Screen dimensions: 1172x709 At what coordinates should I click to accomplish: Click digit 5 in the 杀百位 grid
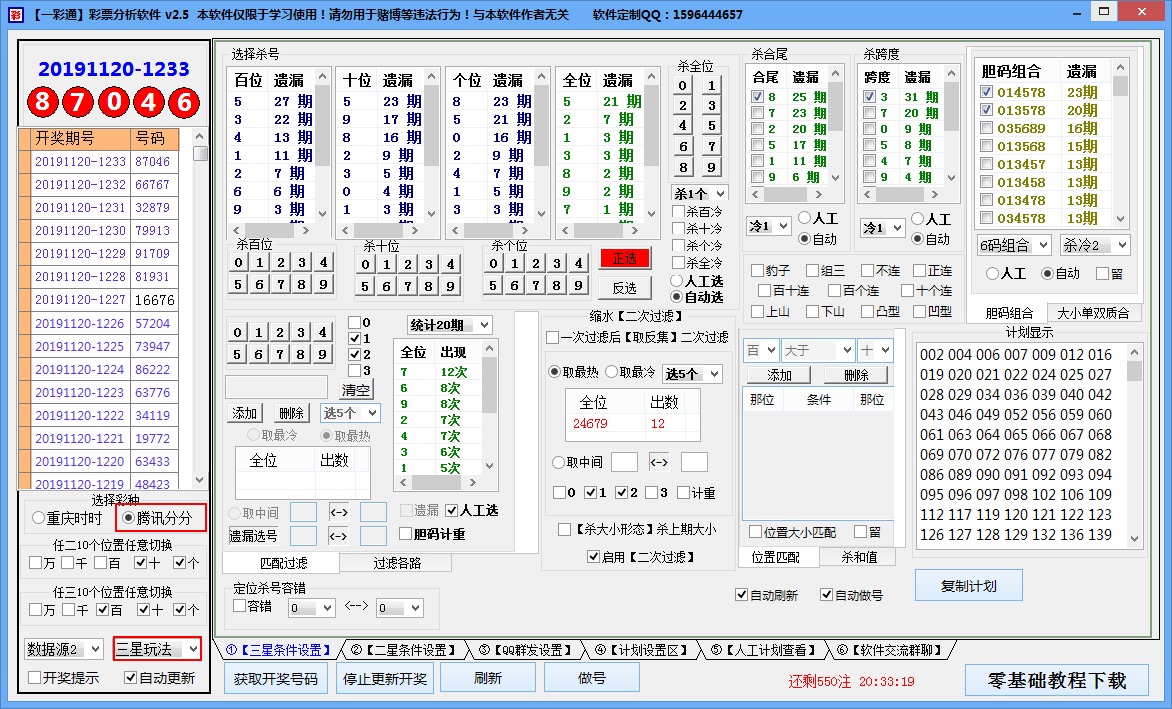coord(236,284)
